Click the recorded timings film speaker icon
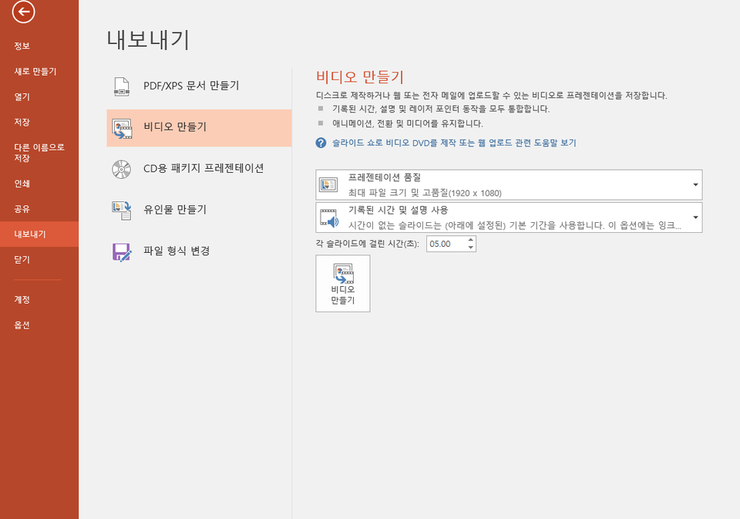The width and height of the screenshot is (740, 519). coord(329,218)
